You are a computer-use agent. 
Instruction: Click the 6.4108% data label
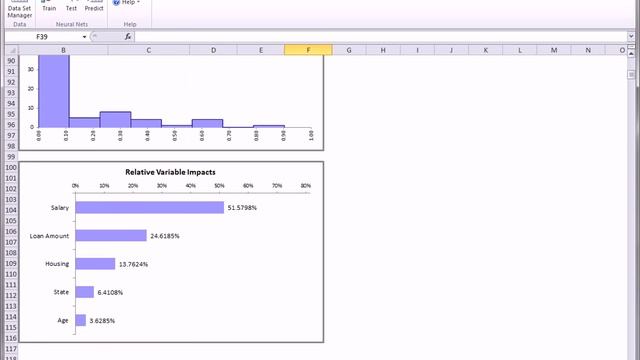[110, 292]
